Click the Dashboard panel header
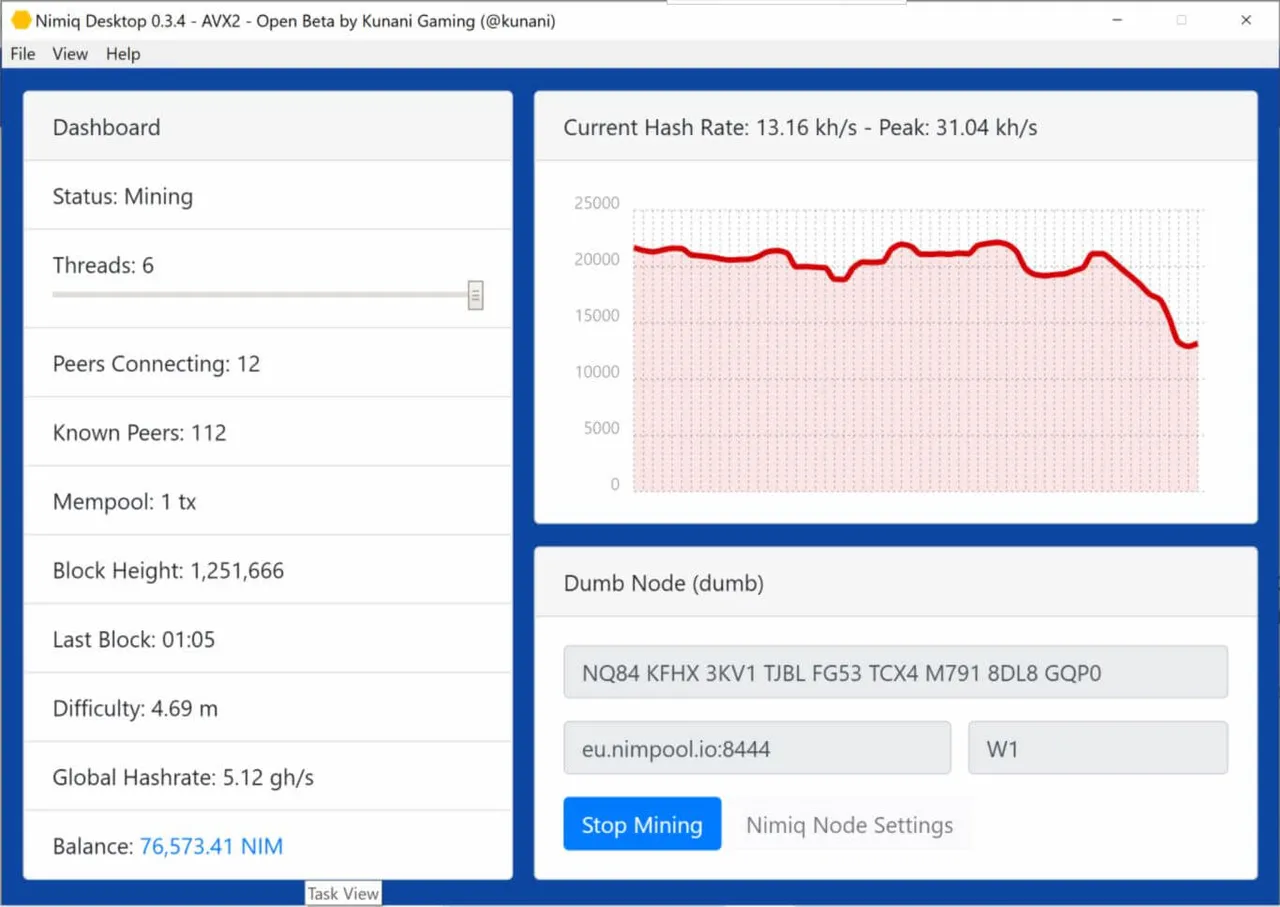Image resolution: width=1280 pixels, height=907 pixels. [268, 127]
